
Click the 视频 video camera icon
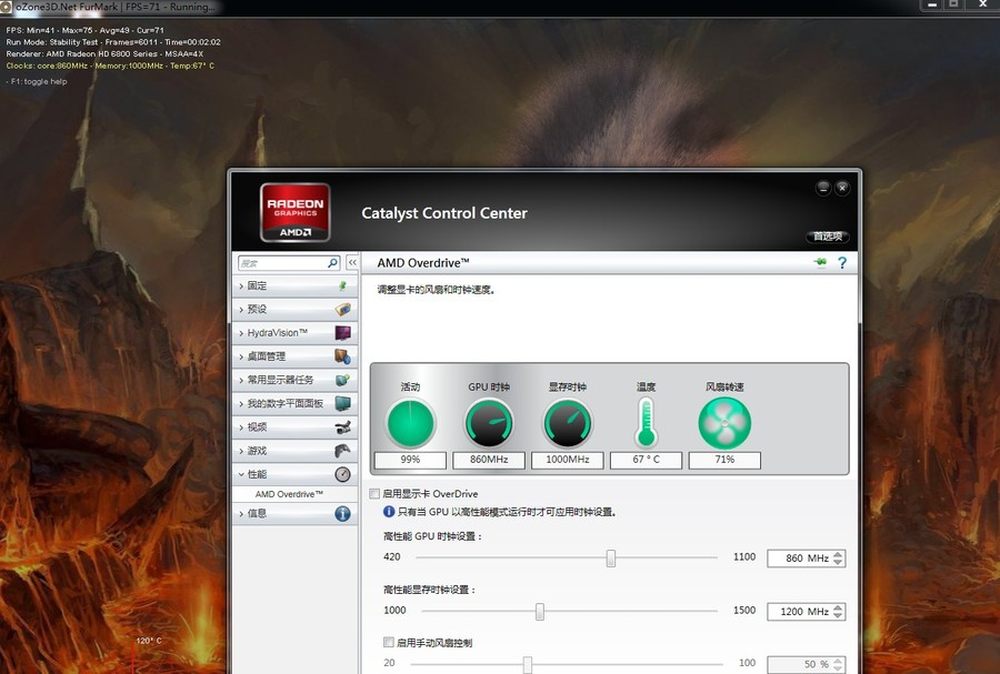tap(342, 427)
